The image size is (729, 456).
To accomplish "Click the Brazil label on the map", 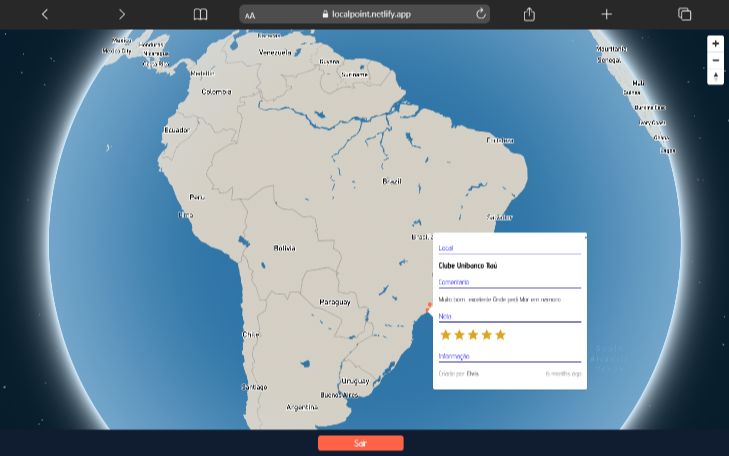I will pos(392,181).
